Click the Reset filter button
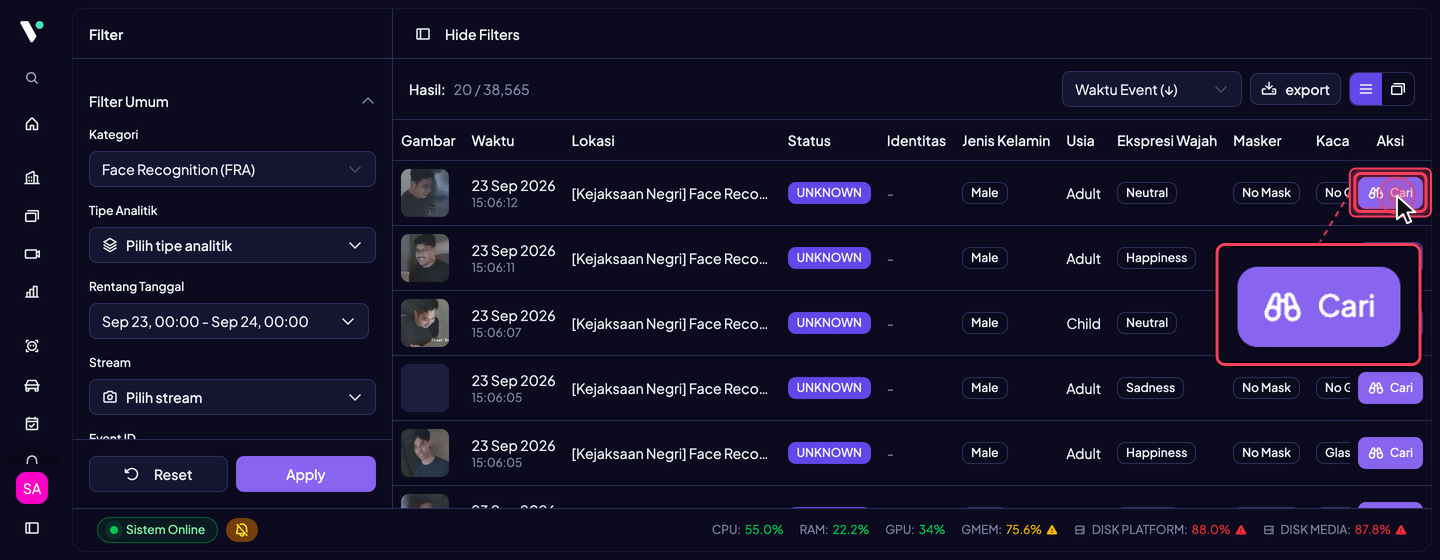 (158, 474)
